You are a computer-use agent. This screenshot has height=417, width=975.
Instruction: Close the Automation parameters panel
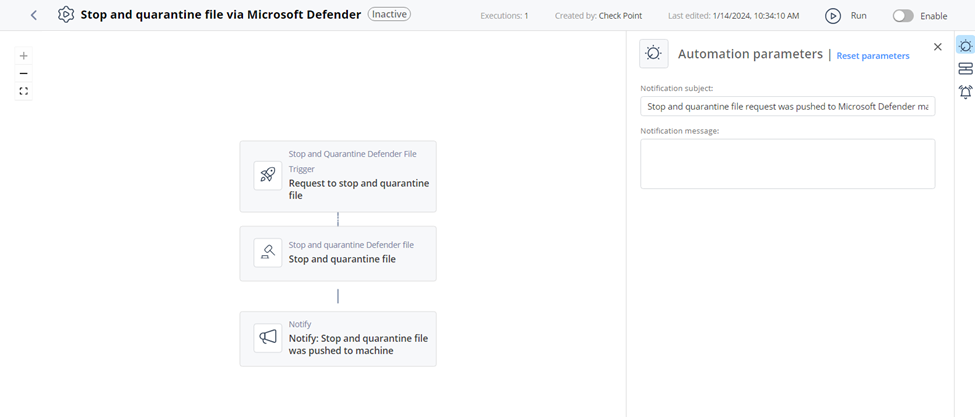click(938, 47)
